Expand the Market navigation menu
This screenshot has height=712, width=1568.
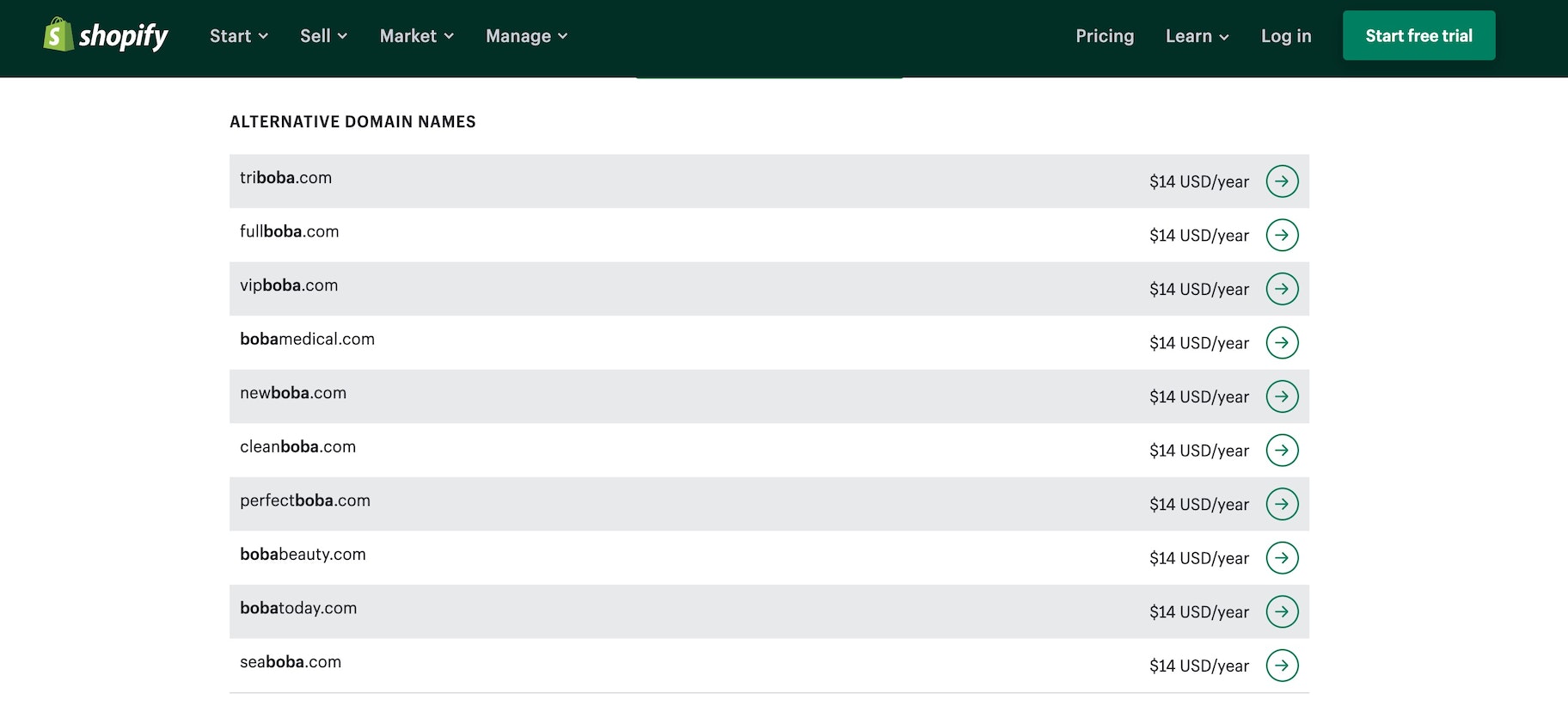416,36
